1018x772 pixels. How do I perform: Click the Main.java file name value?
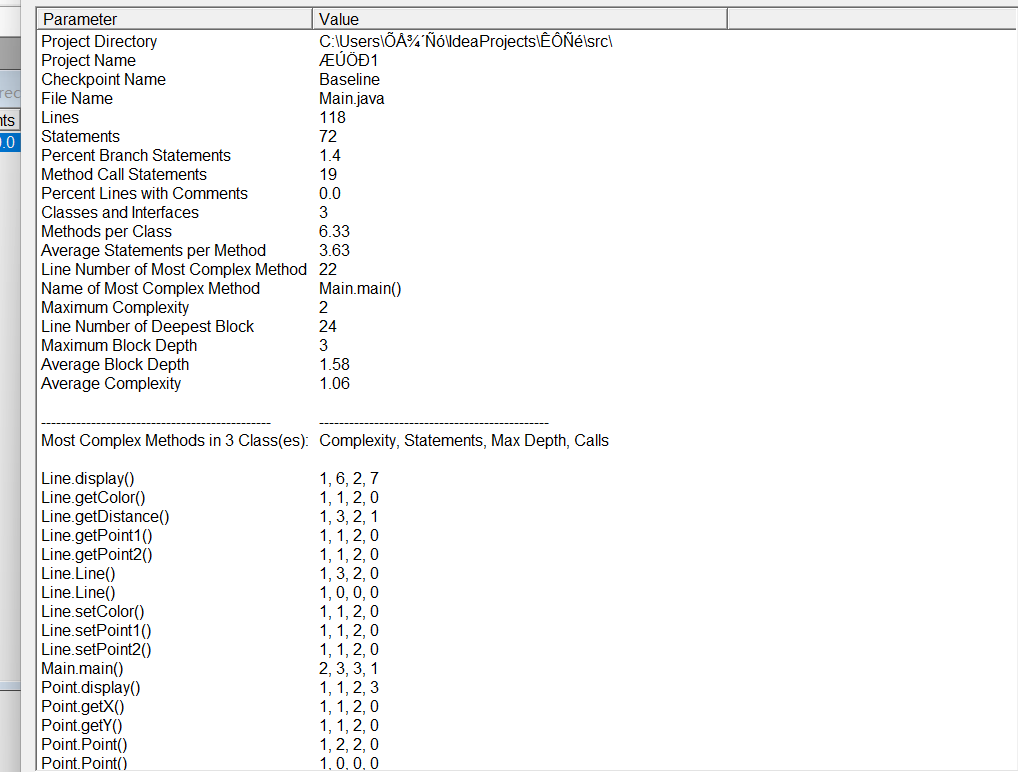click(x=351, y=98)
